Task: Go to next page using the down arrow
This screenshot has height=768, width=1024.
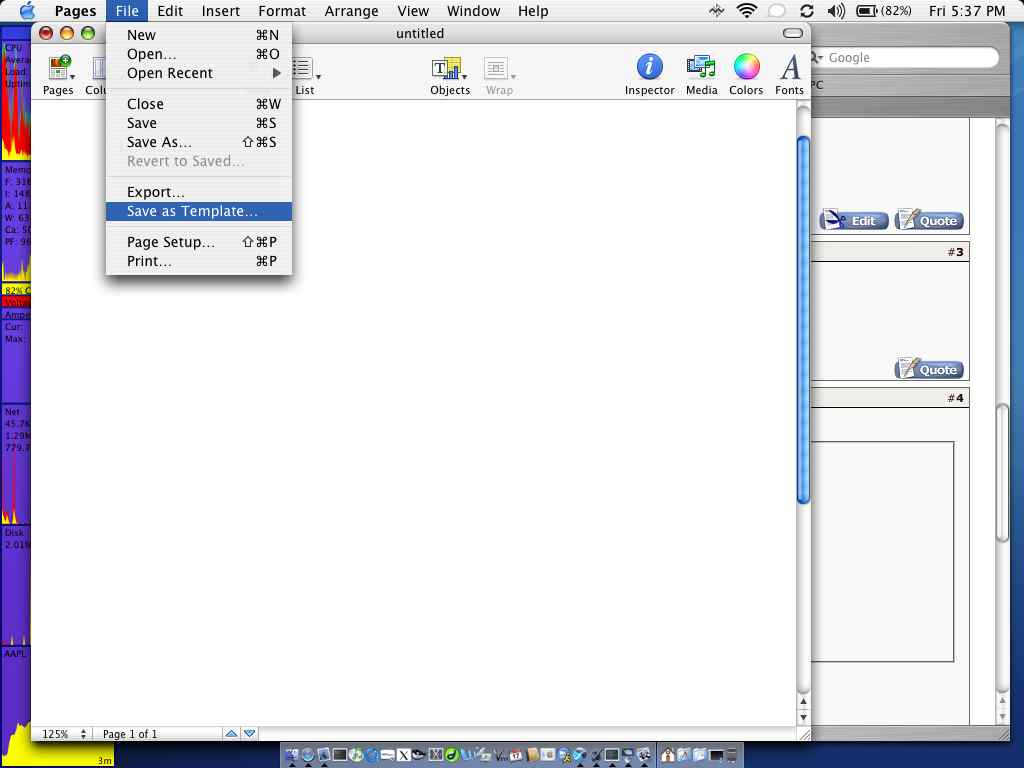Action: [x=249, y=733]
